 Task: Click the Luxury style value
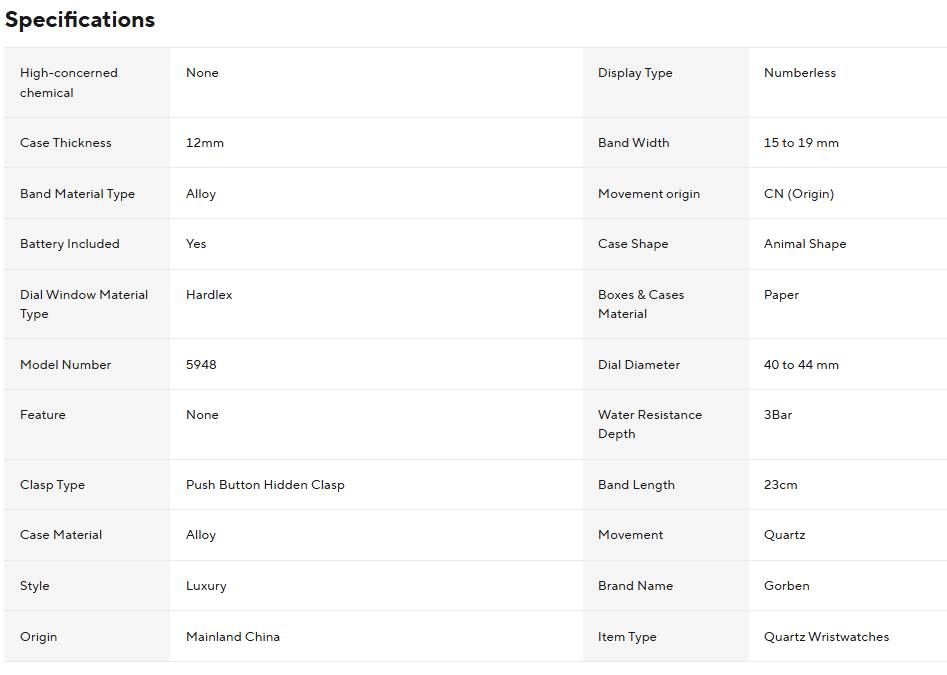[x=206, y=586]
